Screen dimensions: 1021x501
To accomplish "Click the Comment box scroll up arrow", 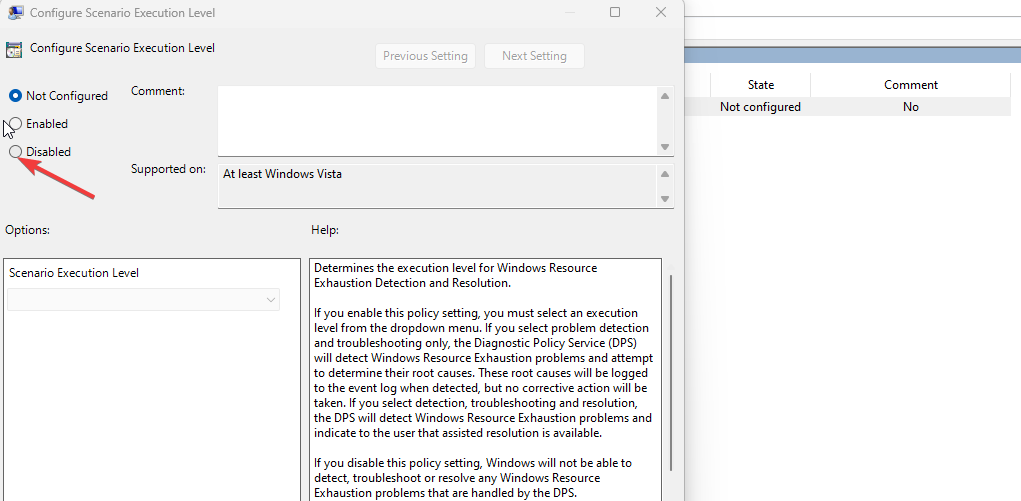I will tap(665, 96).
